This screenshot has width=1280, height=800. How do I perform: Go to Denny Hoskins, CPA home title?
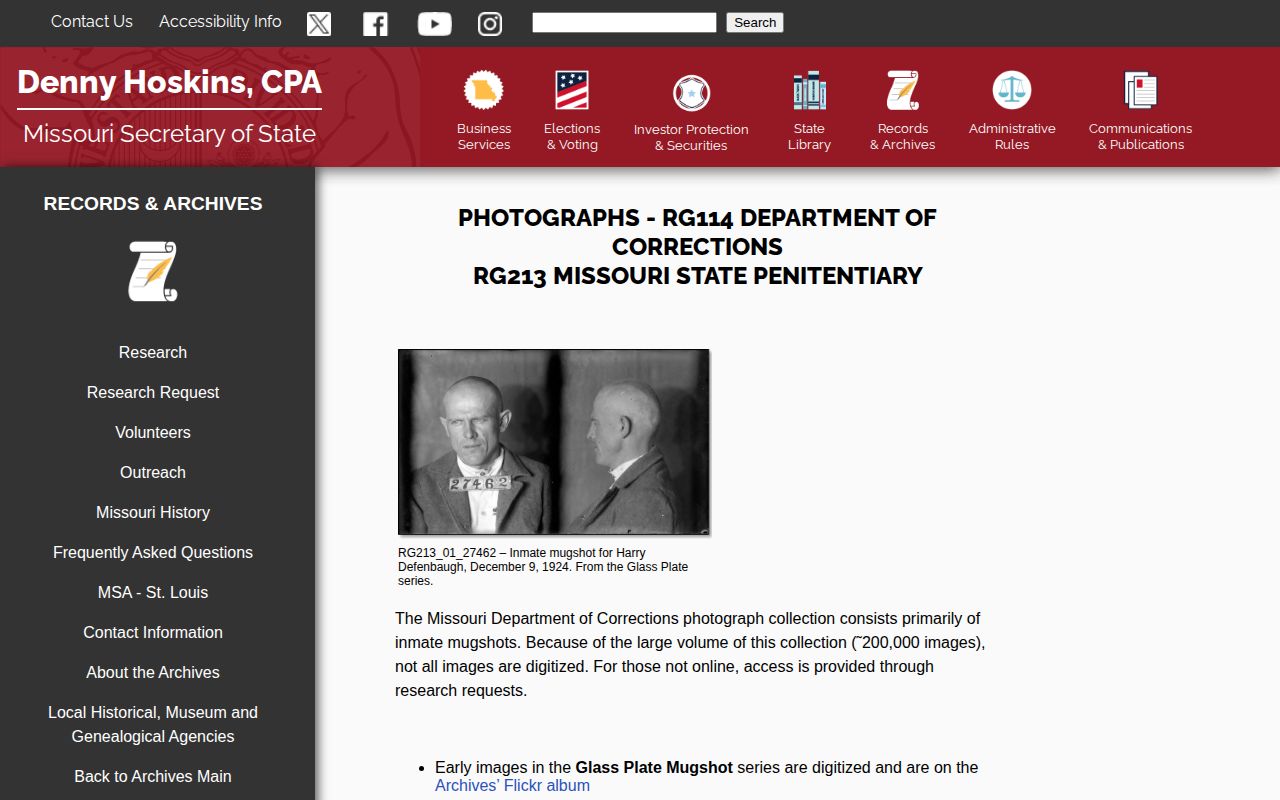169,82
